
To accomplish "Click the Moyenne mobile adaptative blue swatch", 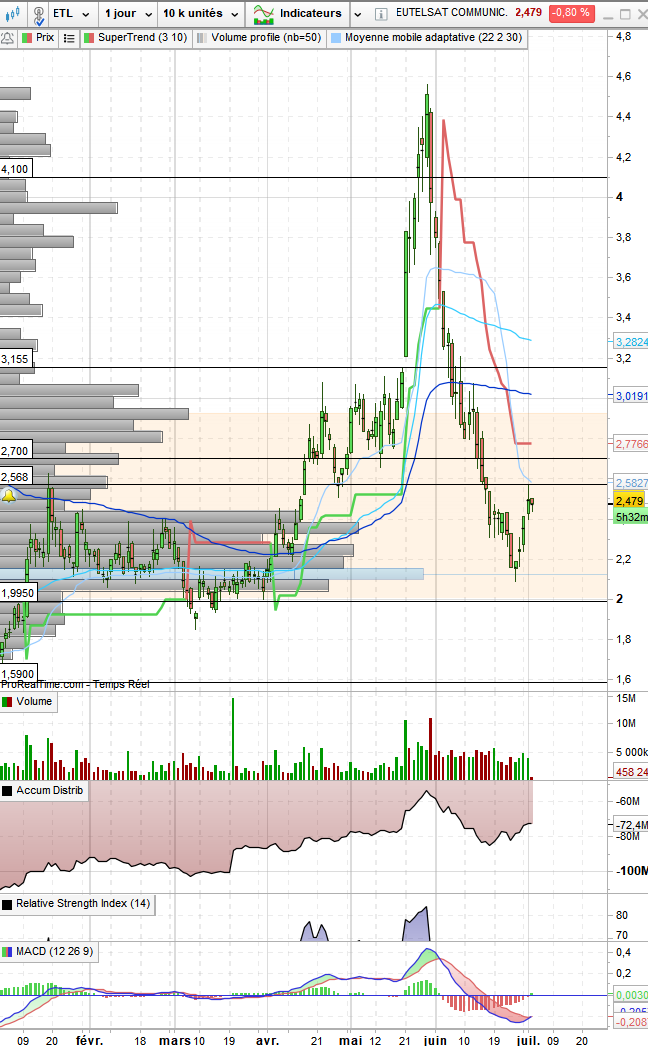I will point(335,38).
